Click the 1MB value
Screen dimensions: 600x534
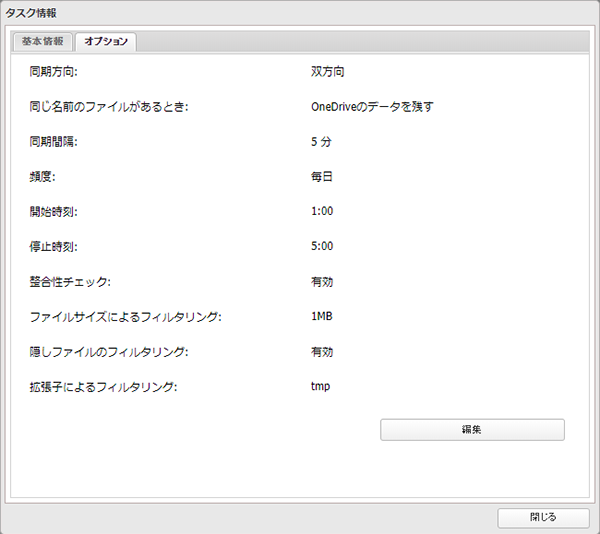tap(322, 316)
